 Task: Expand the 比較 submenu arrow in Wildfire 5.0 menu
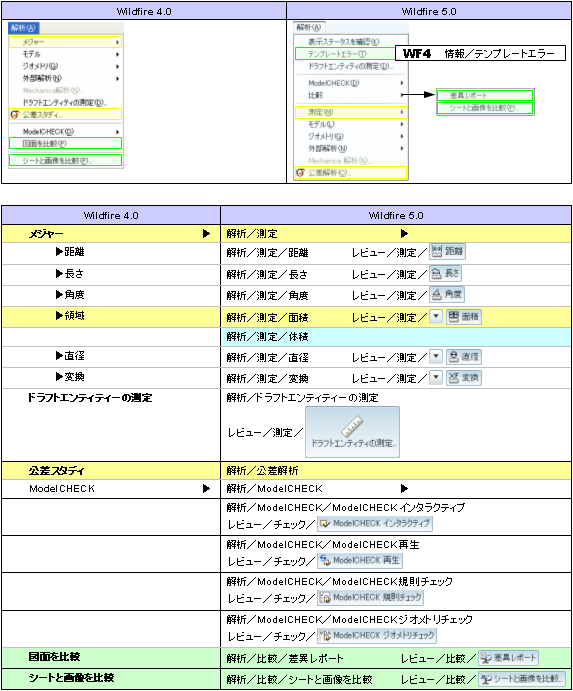[402, 95]
